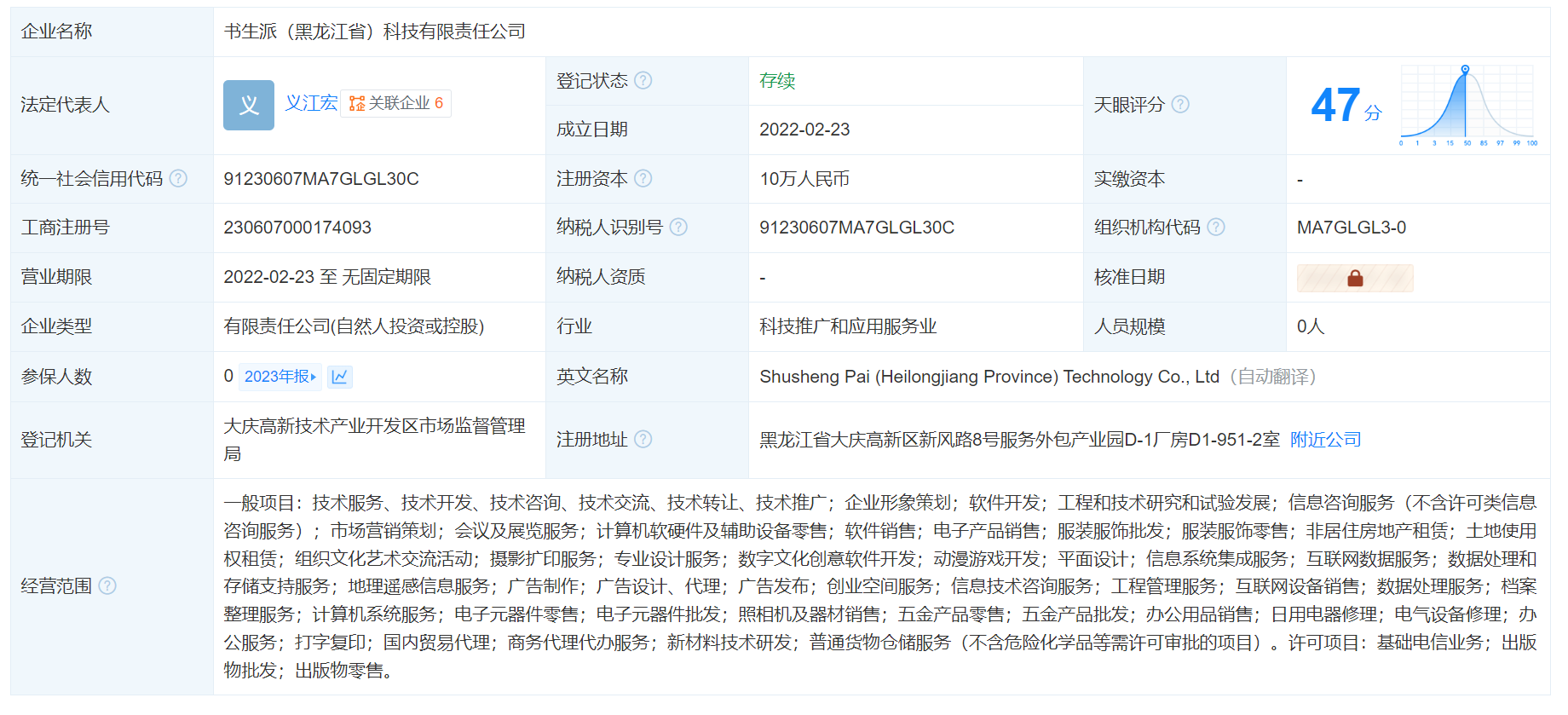
Task: Open the help tooltip for 统一社会信用代码
Action: pyautogui.click(x=178, y=178)
